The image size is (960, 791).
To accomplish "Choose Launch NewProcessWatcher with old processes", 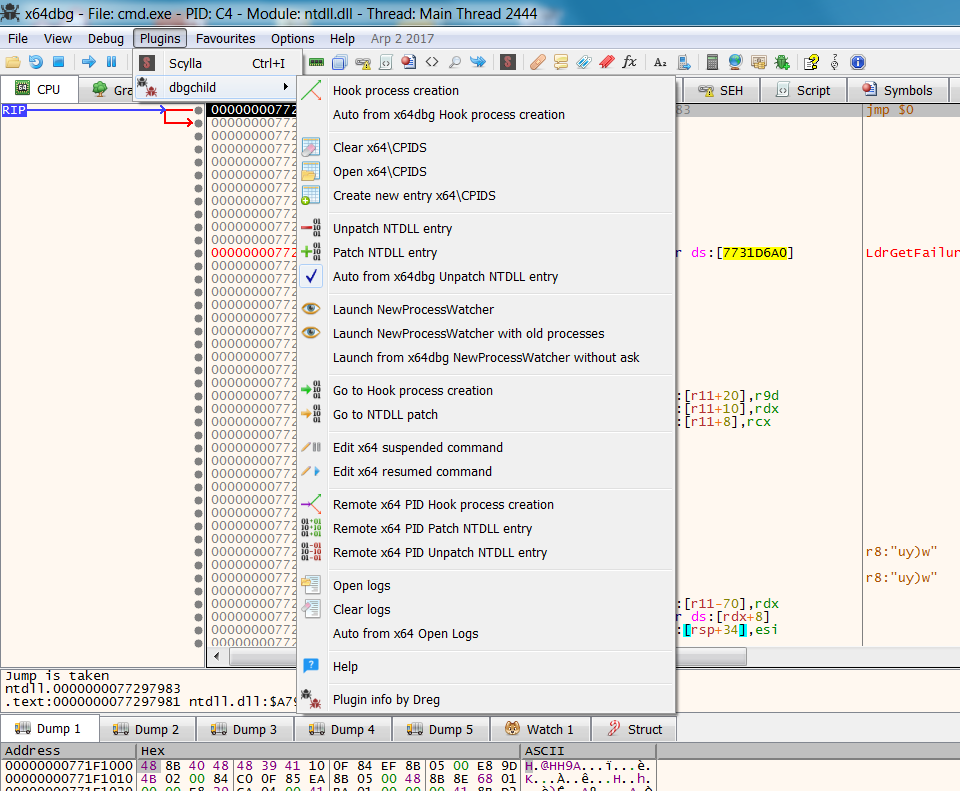I will click(468, 334).
